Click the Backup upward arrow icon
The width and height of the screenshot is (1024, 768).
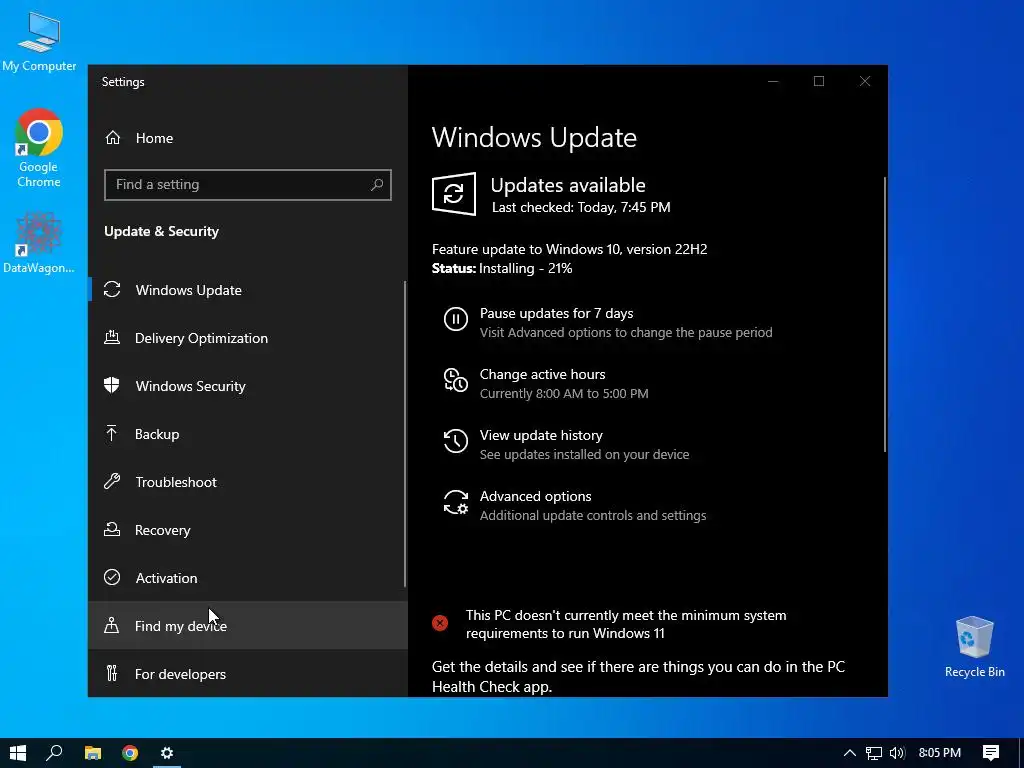click(x=112, y=434)
